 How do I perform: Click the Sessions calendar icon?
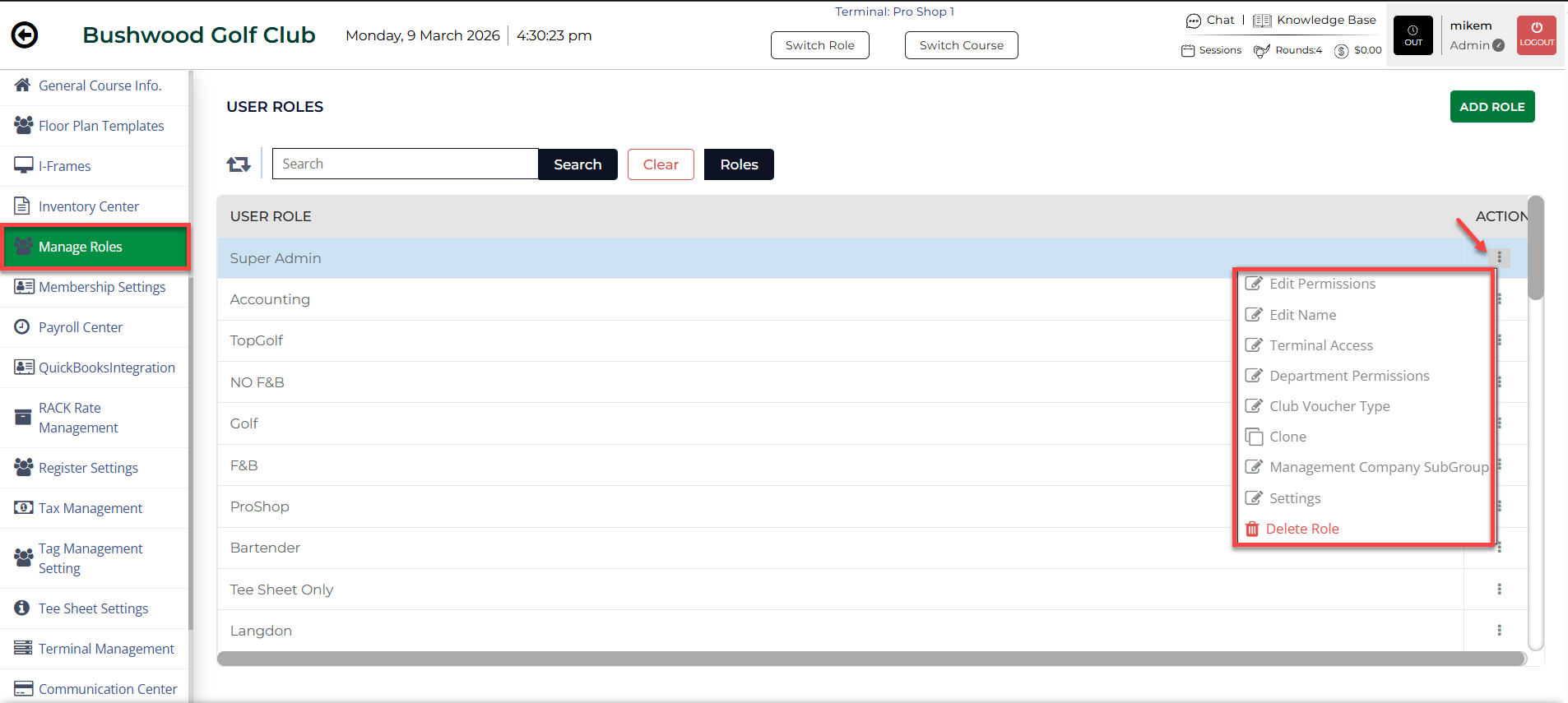tap(1187, 51)
